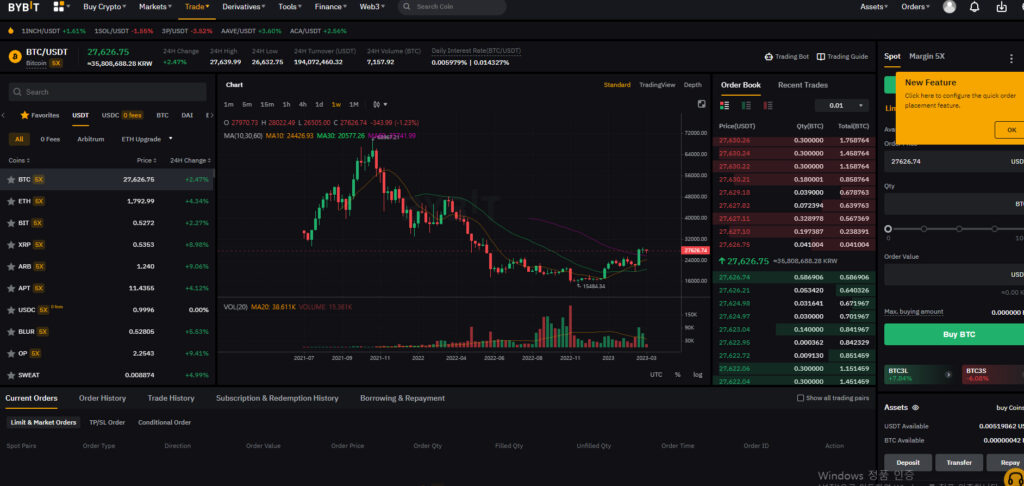Switch to Order History tab

(x=103, y=398)
